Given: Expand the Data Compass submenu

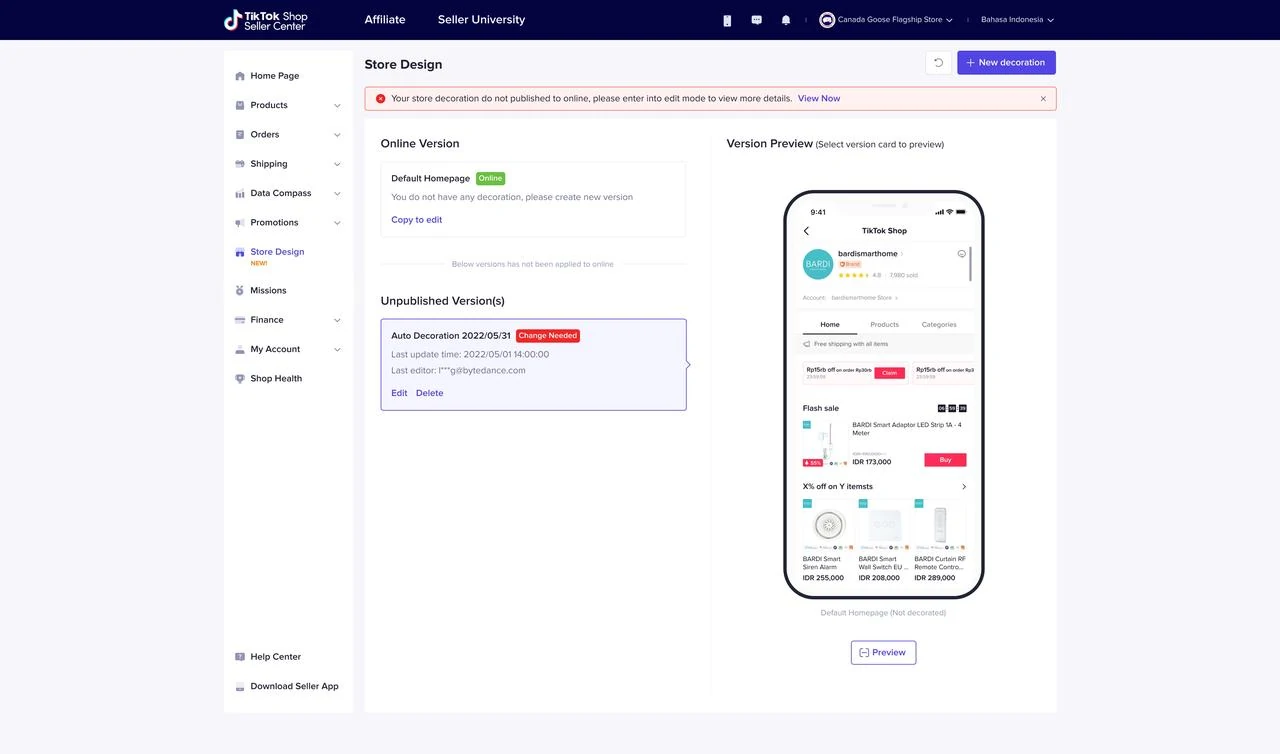Looking at the screenshot, I should point(288,193).
